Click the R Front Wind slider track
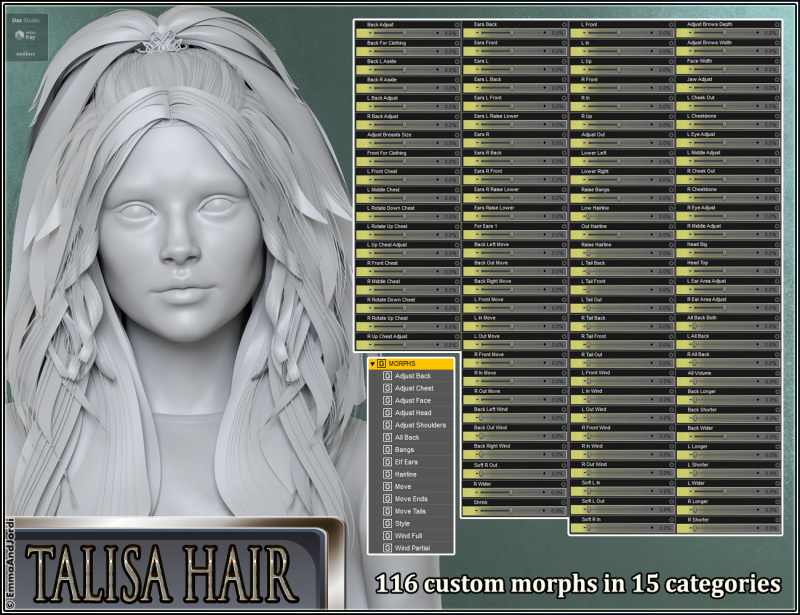 618,436
